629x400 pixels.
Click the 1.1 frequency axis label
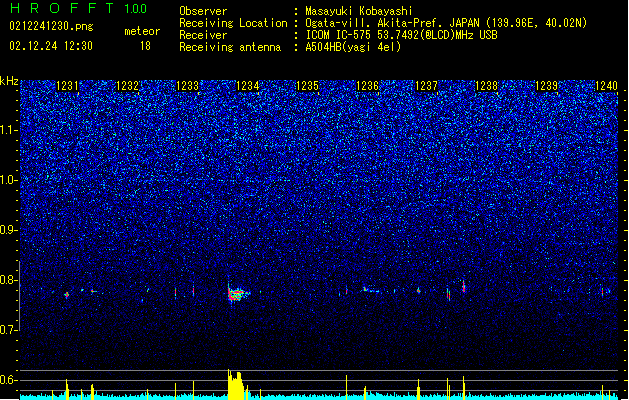click(x=9, y=130)
